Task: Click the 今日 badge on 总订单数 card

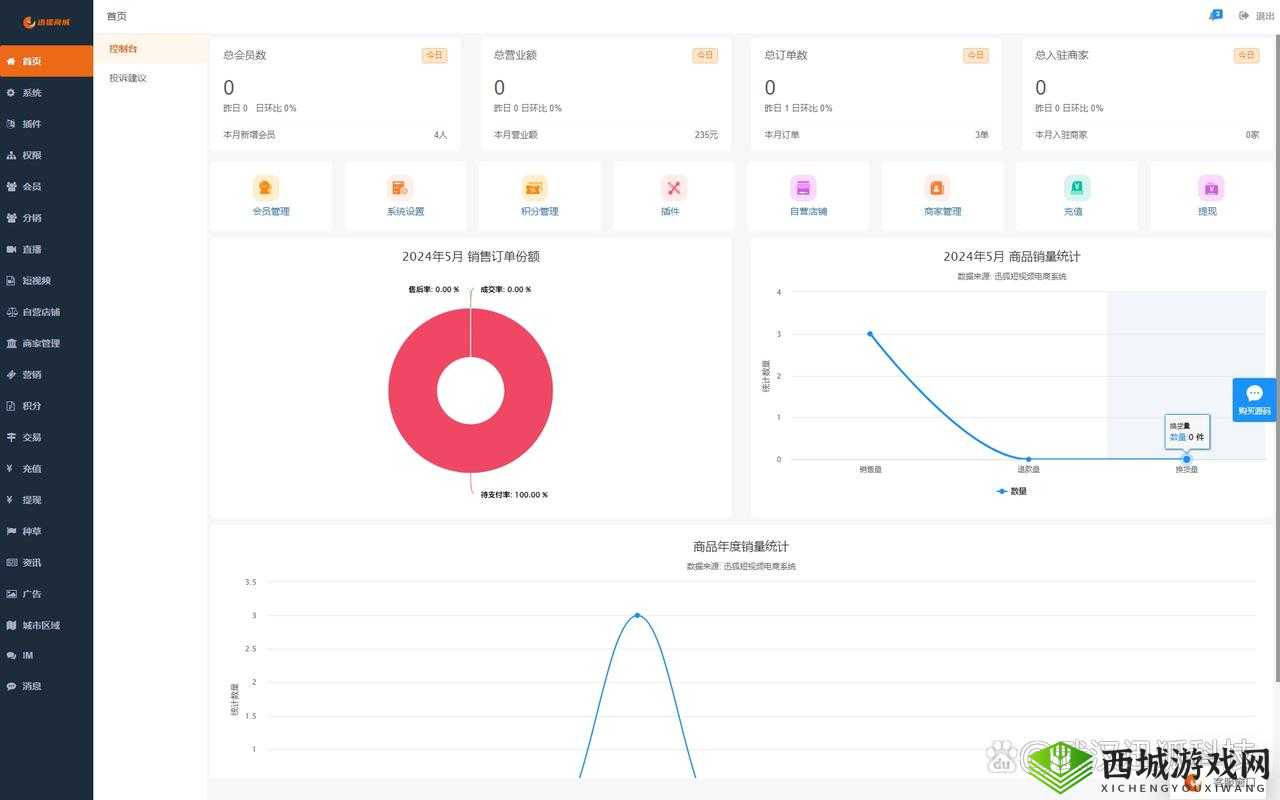Action: pos(975,55)
